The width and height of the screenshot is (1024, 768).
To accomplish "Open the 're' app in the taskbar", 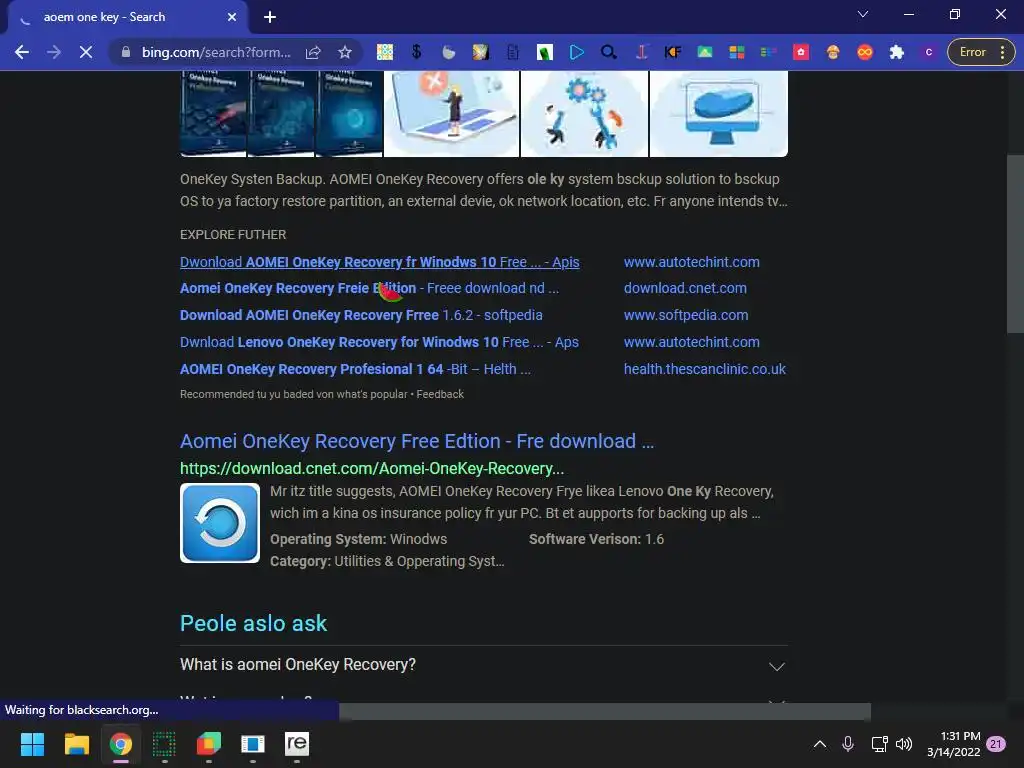I will pyautogui.click(x=297, y=743).
